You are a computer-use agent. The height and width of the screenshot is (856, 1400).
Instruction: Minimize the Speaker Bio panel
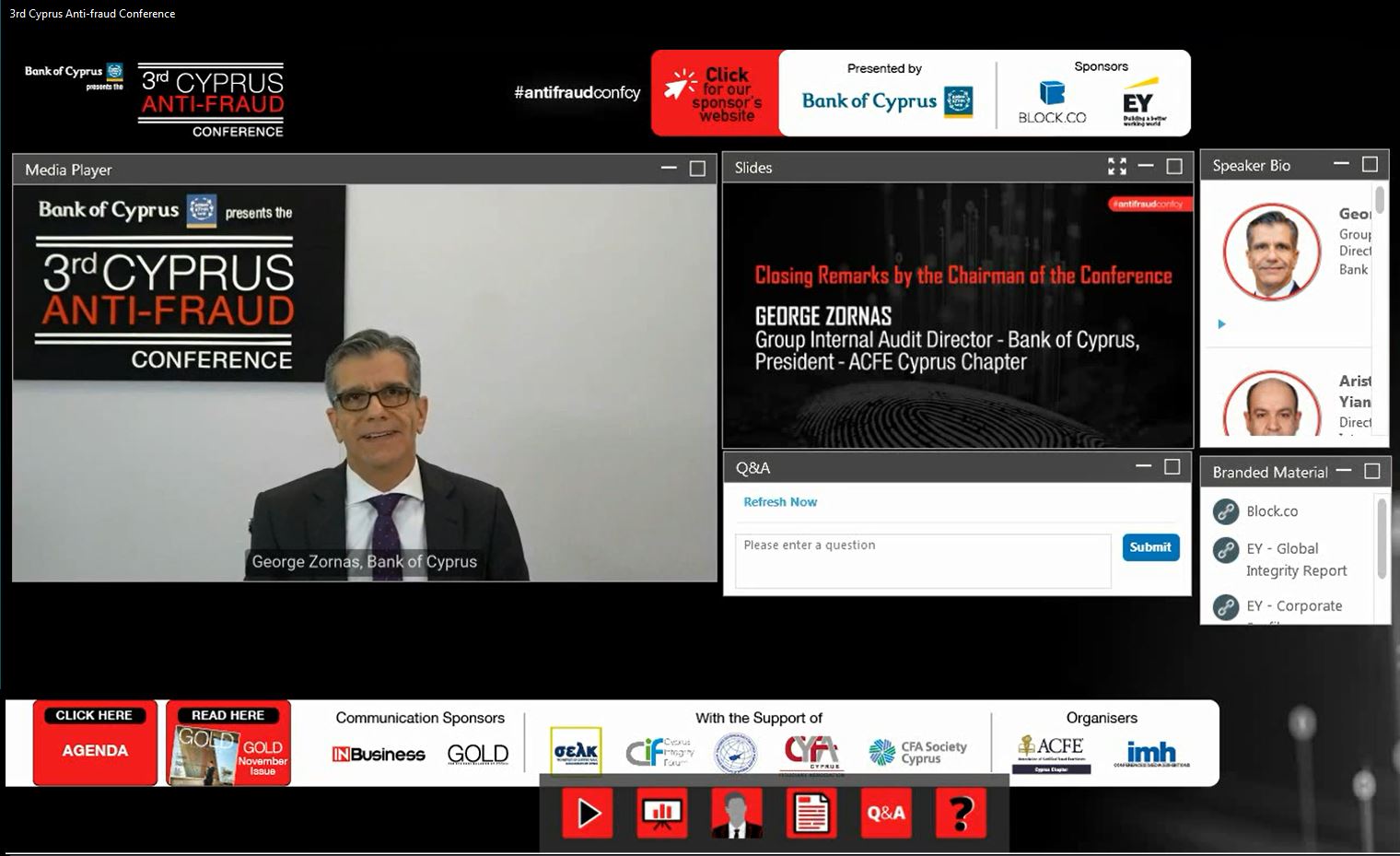click(x=1342, y=164)
